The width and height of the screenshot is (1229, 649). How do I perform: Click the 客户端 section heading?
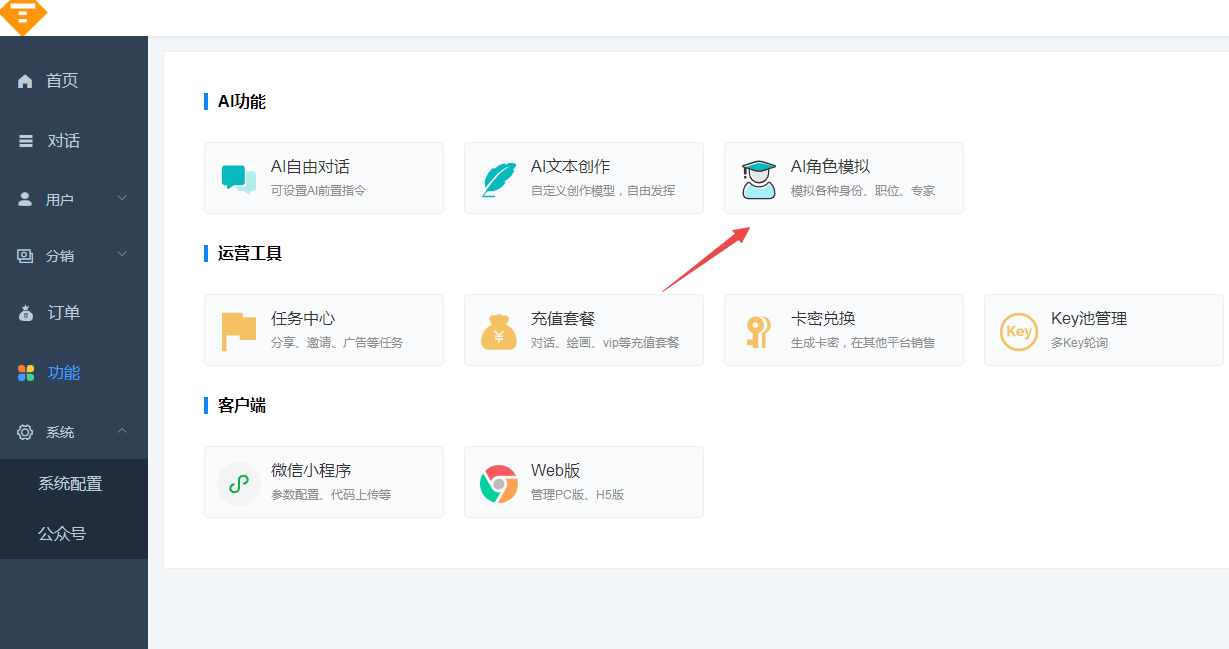242,405
